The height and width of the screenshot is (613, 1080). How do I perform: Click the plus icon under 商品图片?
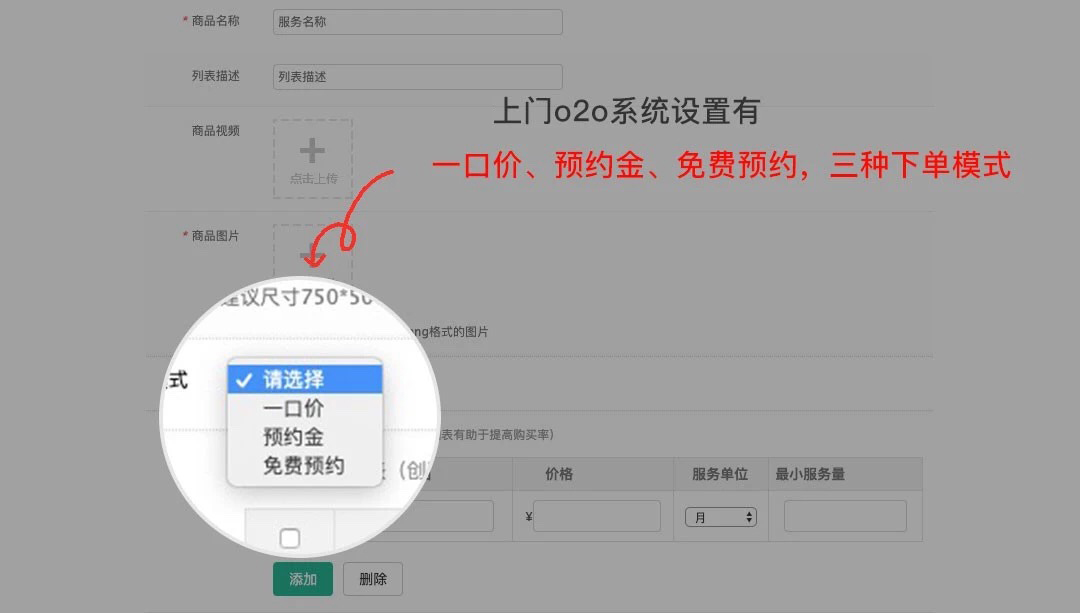coord(312,255)
